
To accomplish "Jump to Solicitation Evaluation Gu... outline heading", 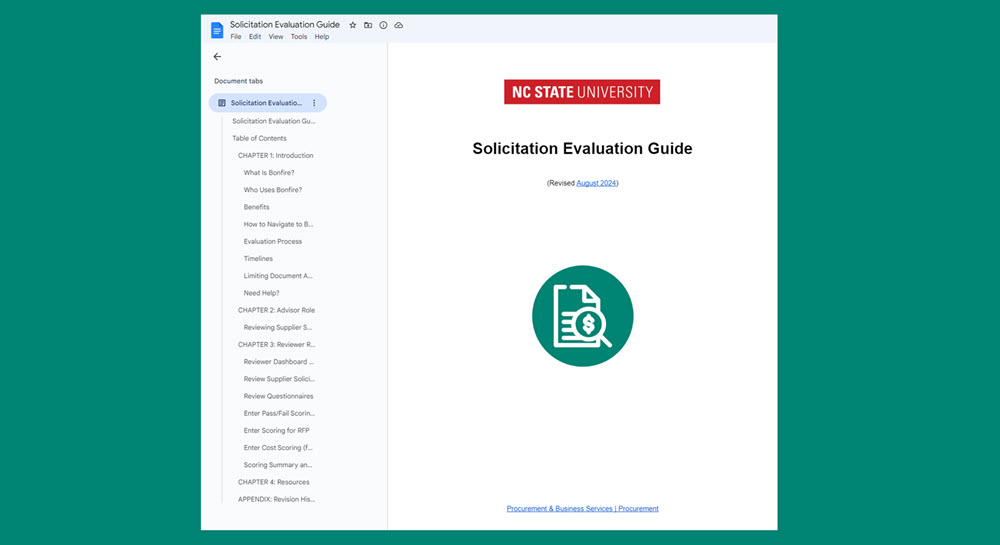I will coord(274,121).
